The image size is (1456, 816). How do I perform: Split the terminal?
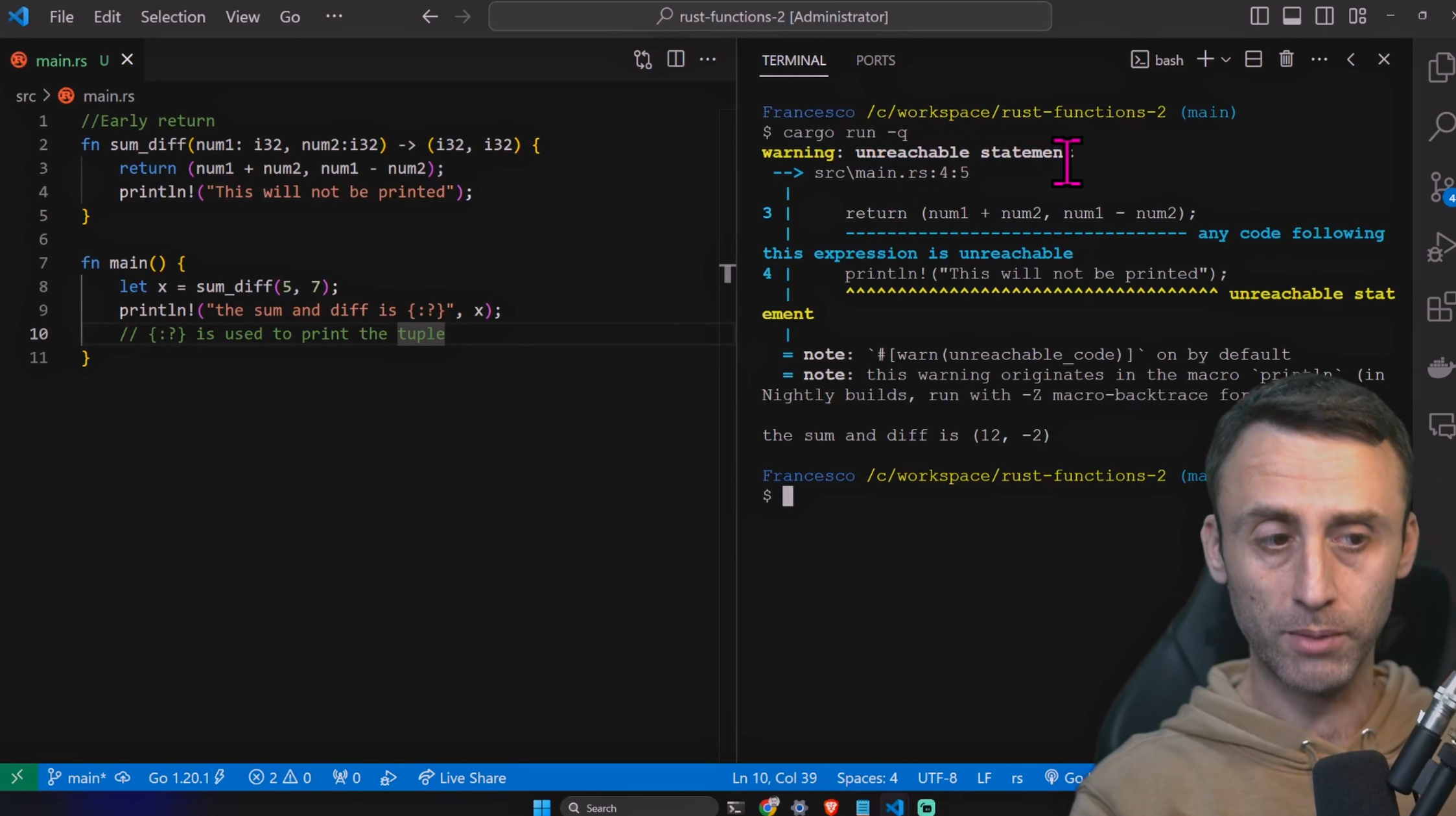coord(1254,59)
